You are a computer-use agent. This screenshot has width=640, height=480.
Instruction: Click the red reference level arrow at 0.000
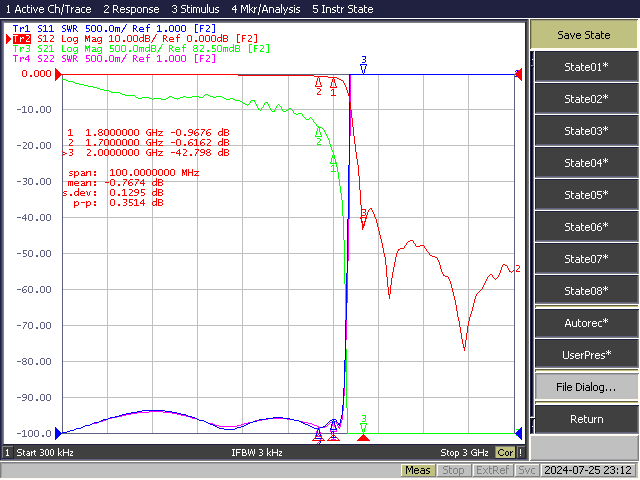(58, 74)
